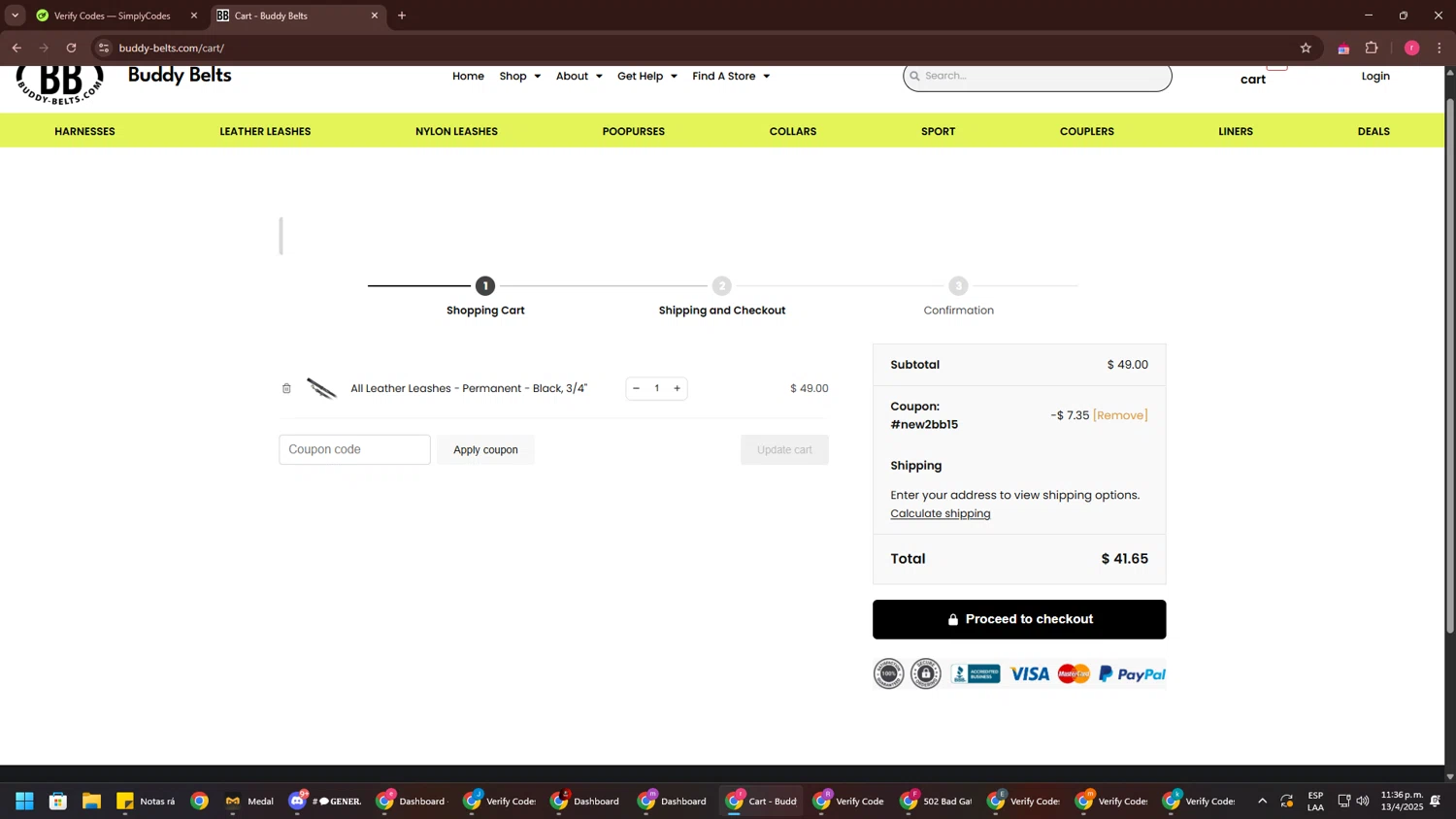Viewport: 1456px width, 819px height.
Task: Open the Chrome profile avatar
Action: pyautogui.click(x=1411, y=48)
